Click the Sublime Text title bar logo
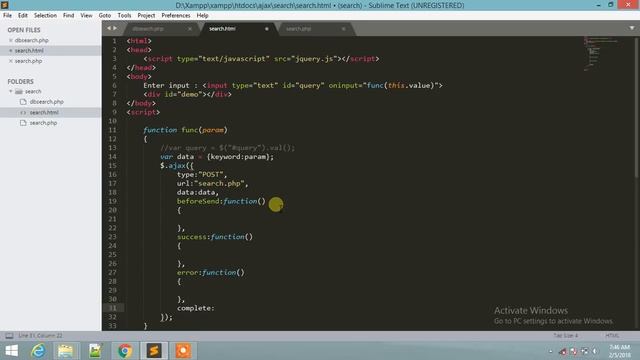This screenshot has height=360, width=640. point(4,5)
